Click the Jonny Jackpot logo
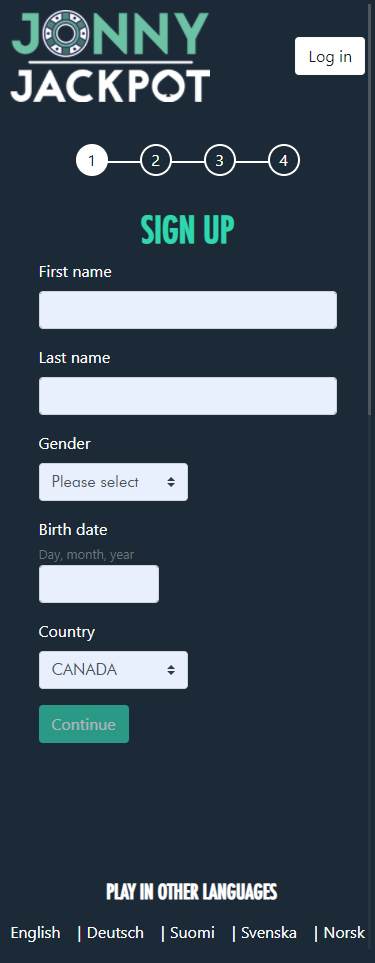 110,56
